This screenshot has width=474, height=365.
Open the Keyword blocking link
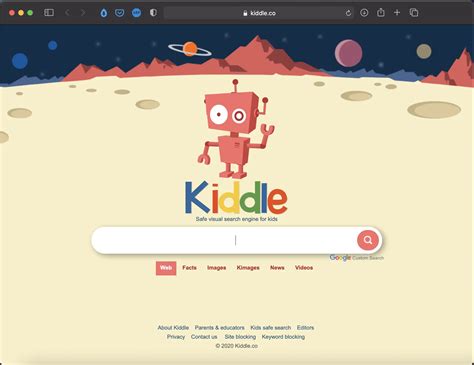283,337
